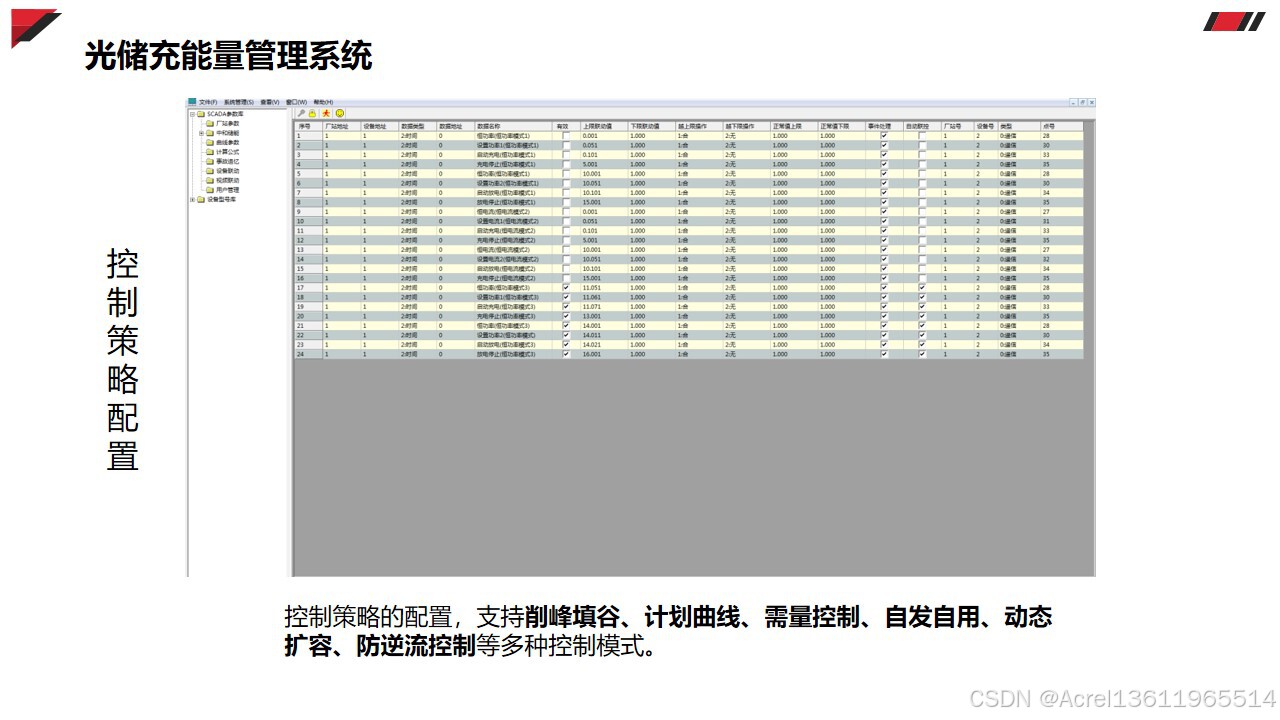This screenshot has width=1280, height=720.
Task: Click 数据类型 cell in row 10
Action: 418,221
